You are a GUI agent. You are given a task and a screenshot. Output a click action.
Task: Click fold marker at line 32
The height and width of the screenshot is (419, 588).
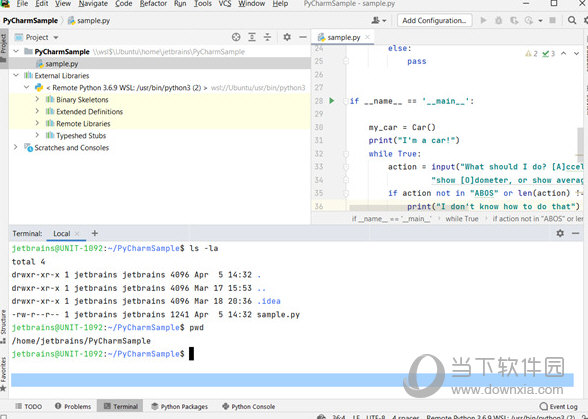[x=346, y=154]
